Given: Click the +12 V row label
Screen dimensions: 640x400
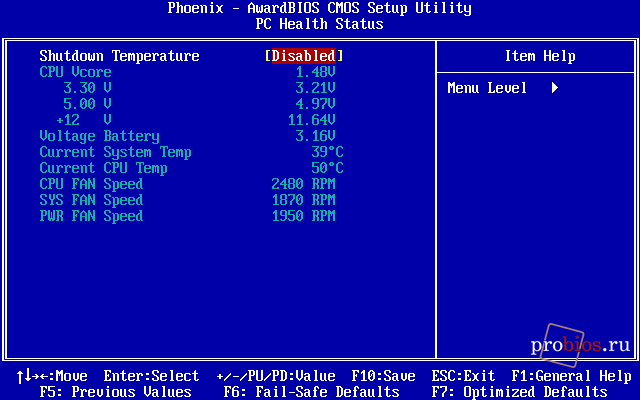Looking at the screenshot, I should coord(84,120).
